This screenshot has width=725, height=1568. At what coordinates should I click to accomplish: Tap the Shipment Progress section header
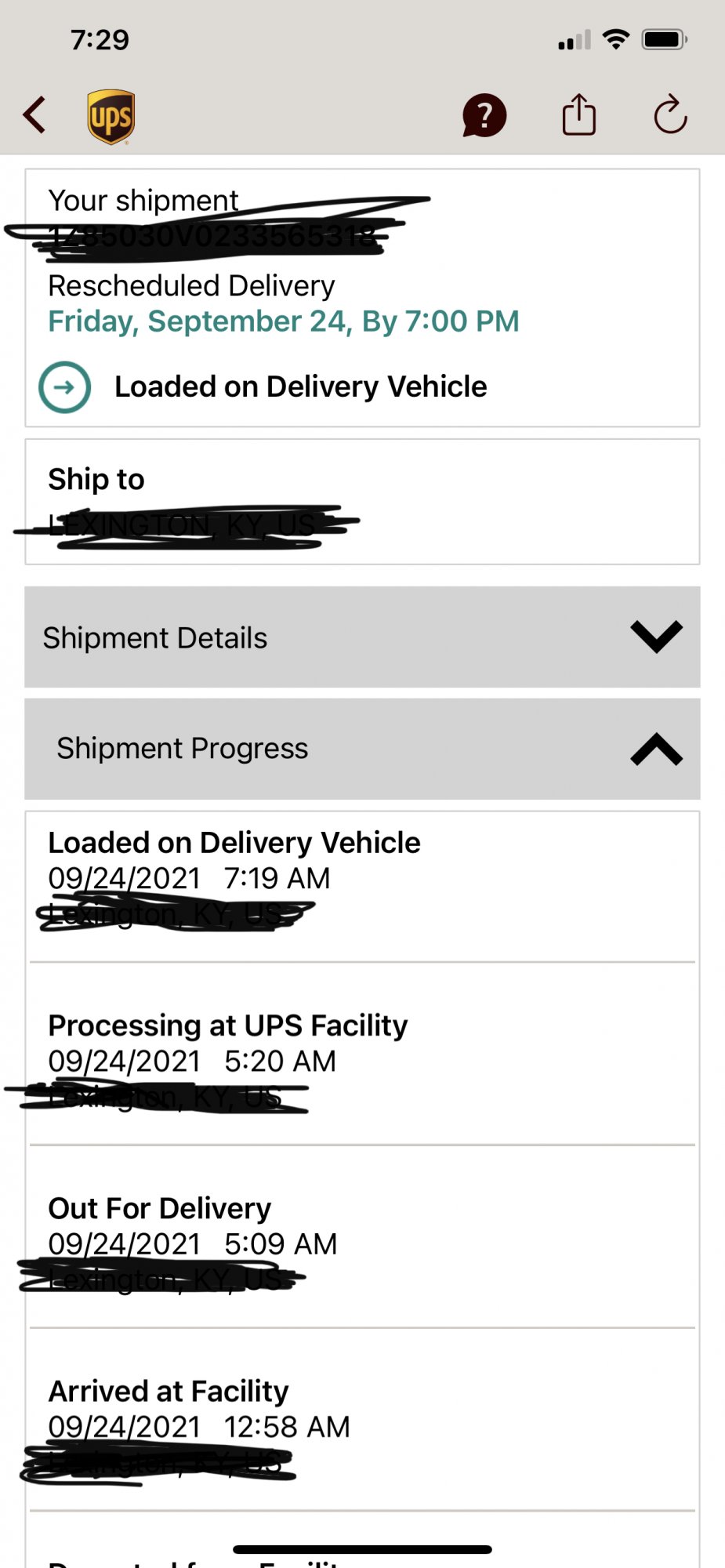click(362, 749)
